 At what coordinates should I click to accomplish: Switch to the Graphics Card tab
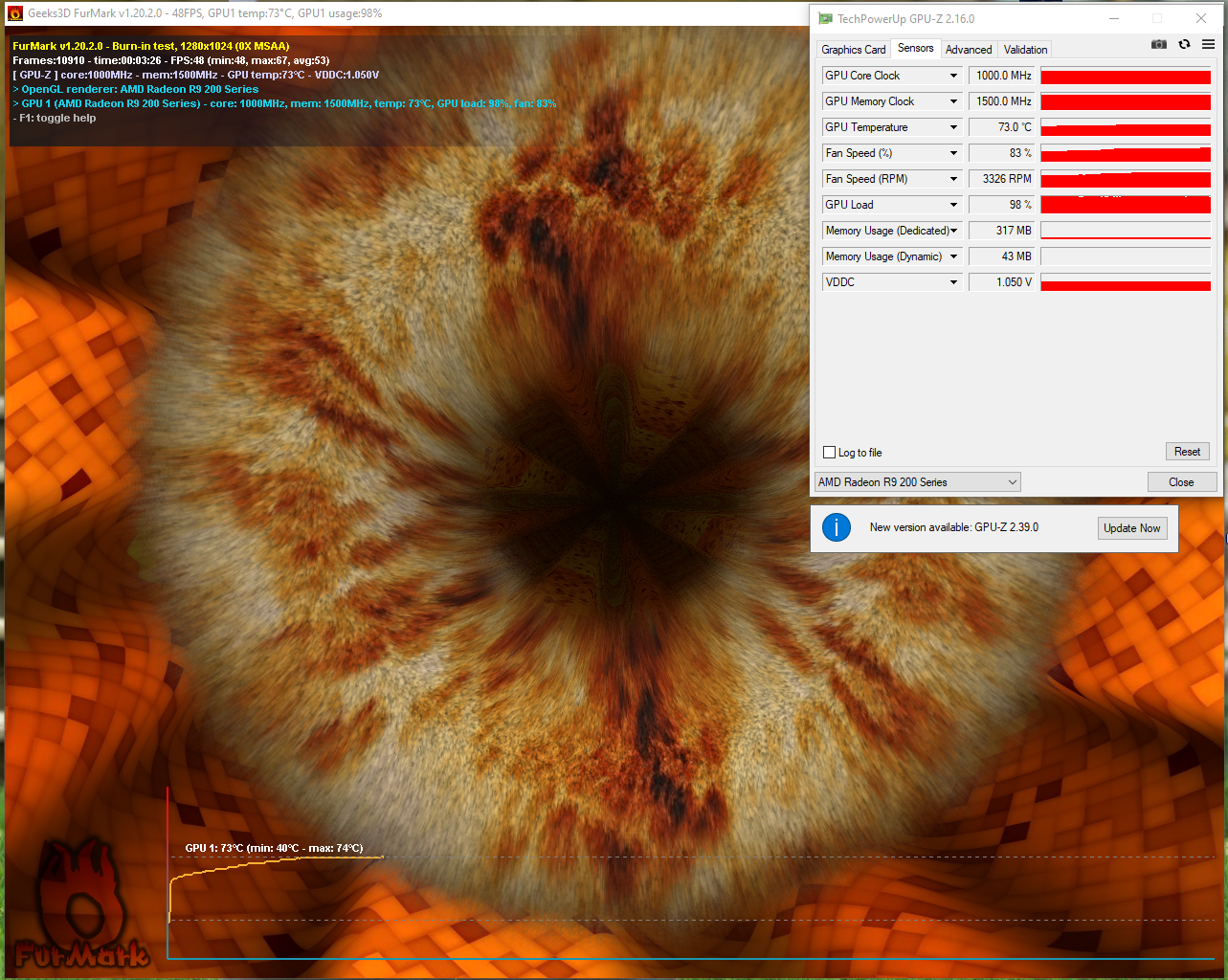click(x=853, y=50)
